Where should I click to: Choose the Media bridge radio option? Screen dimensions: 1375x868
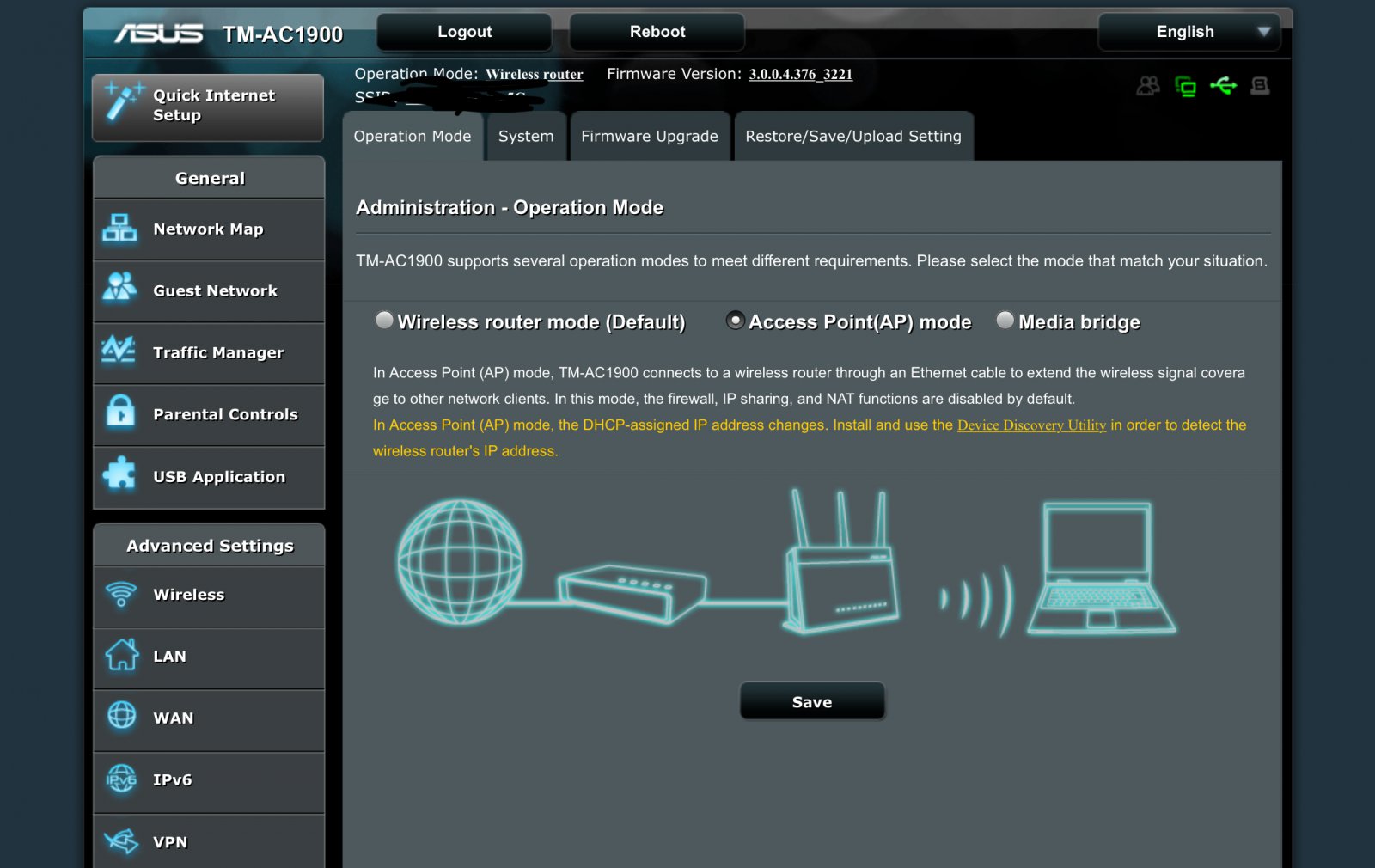[x=1005, y=321]
